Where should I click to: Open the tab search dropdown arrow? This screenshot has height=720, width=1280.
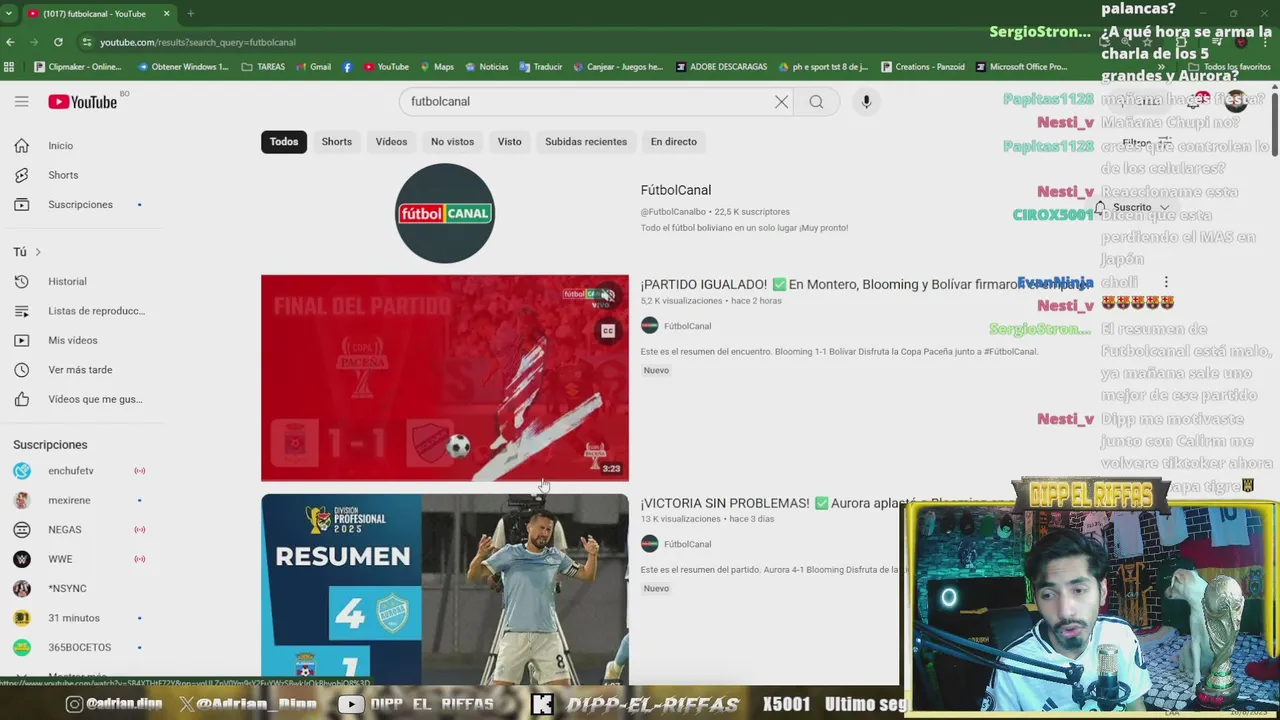(x=8, y=13)
